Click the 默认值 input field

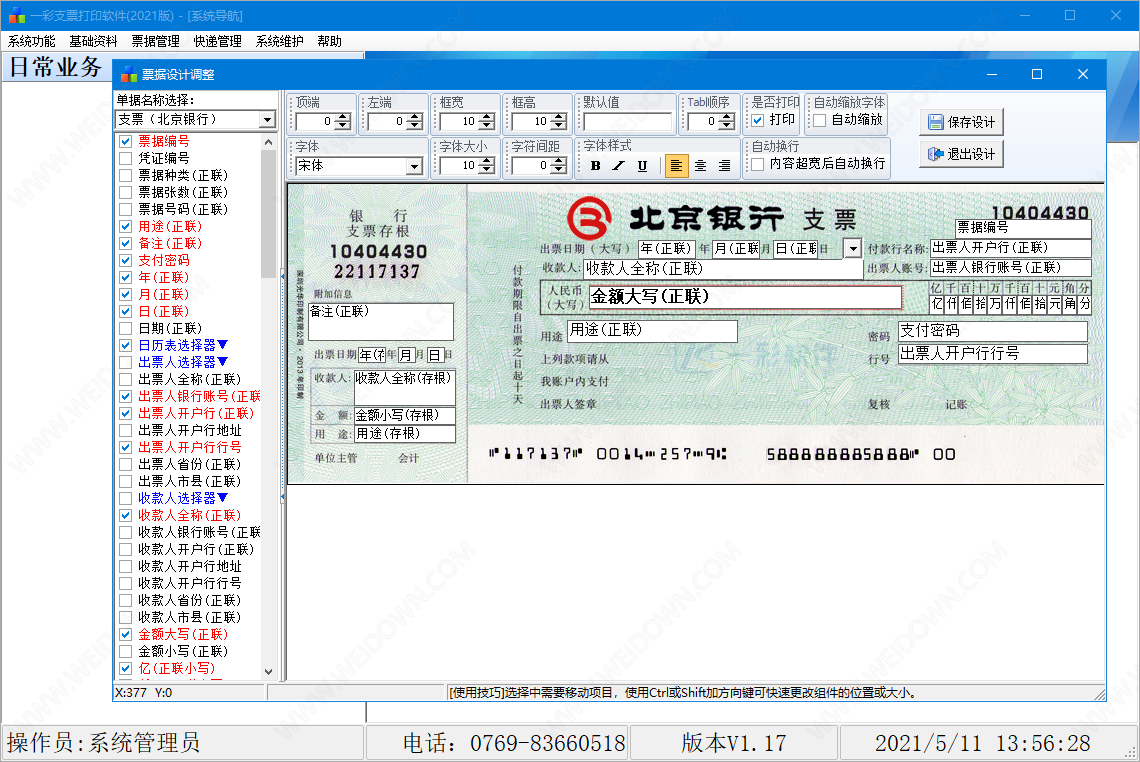pyautogui.click(x=627, y=121)
